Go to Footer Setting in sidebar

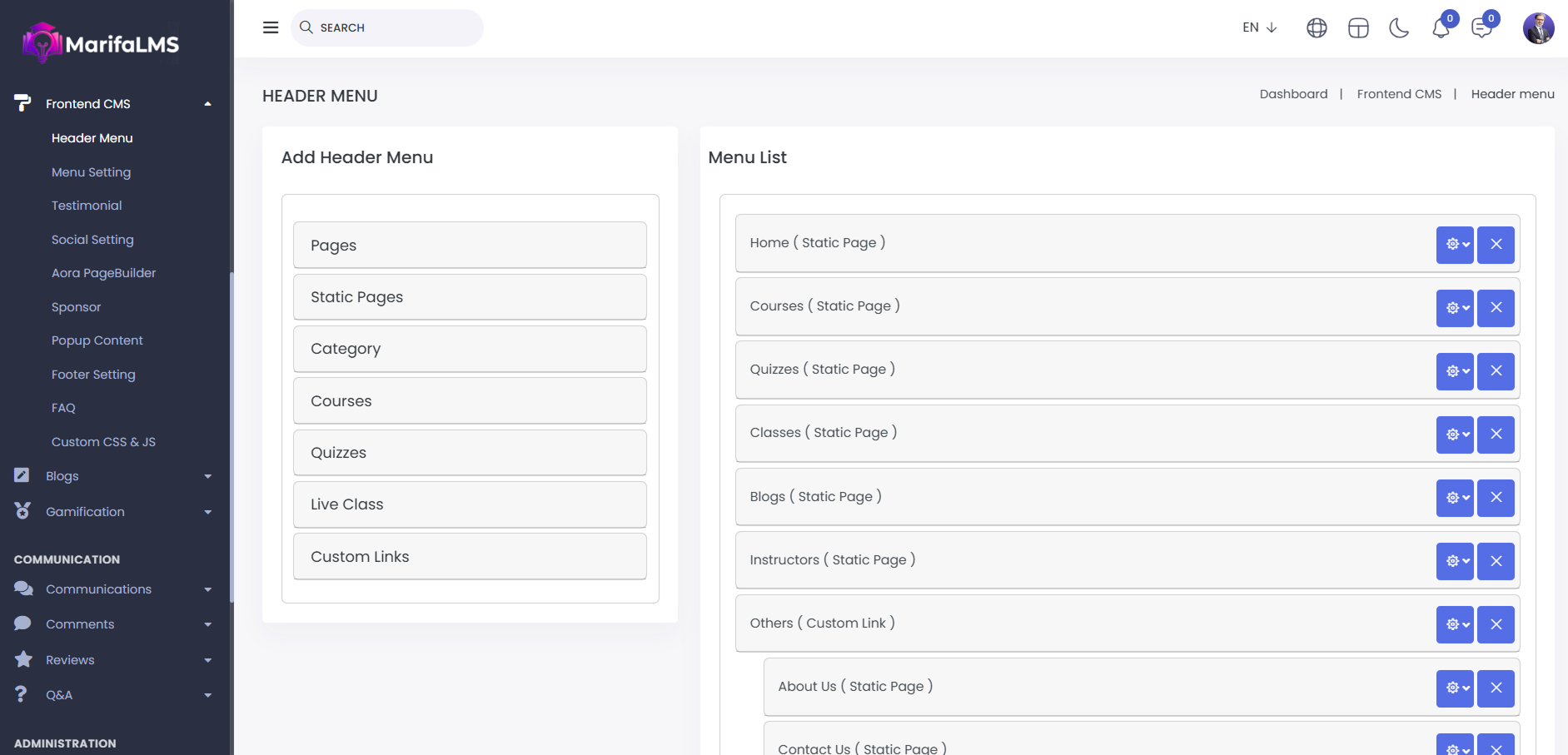pos(93,375)
